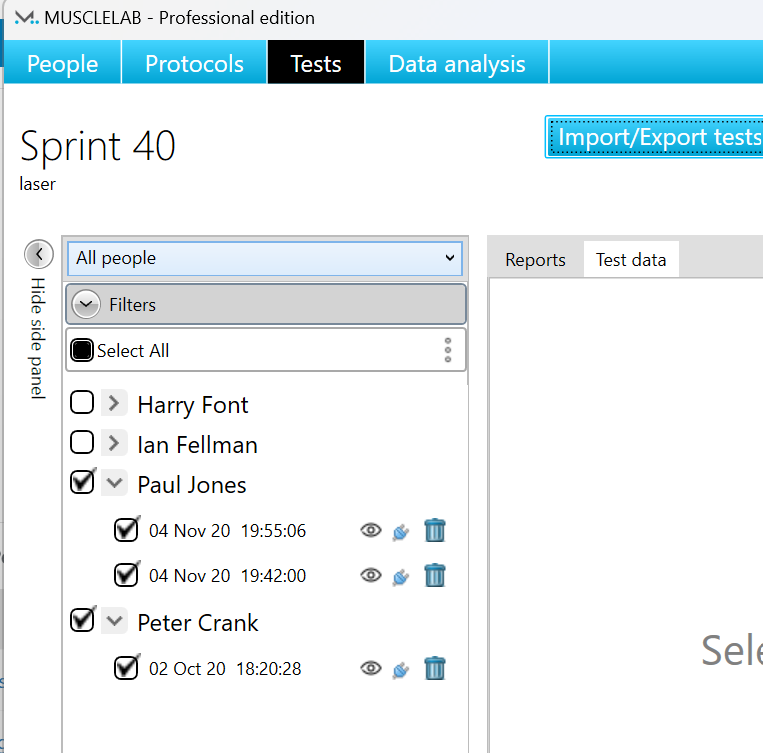Screen dimensions: 763x753
Task: Uncheck the Peter Crank checkbox
Action: point(82,620)
